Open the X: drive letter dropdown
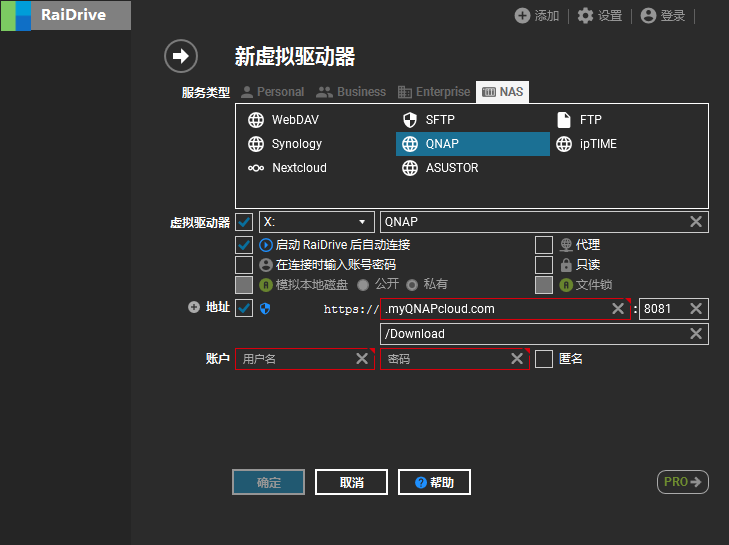Viewport: 729px width, 545px height. [x=317, y=222]
